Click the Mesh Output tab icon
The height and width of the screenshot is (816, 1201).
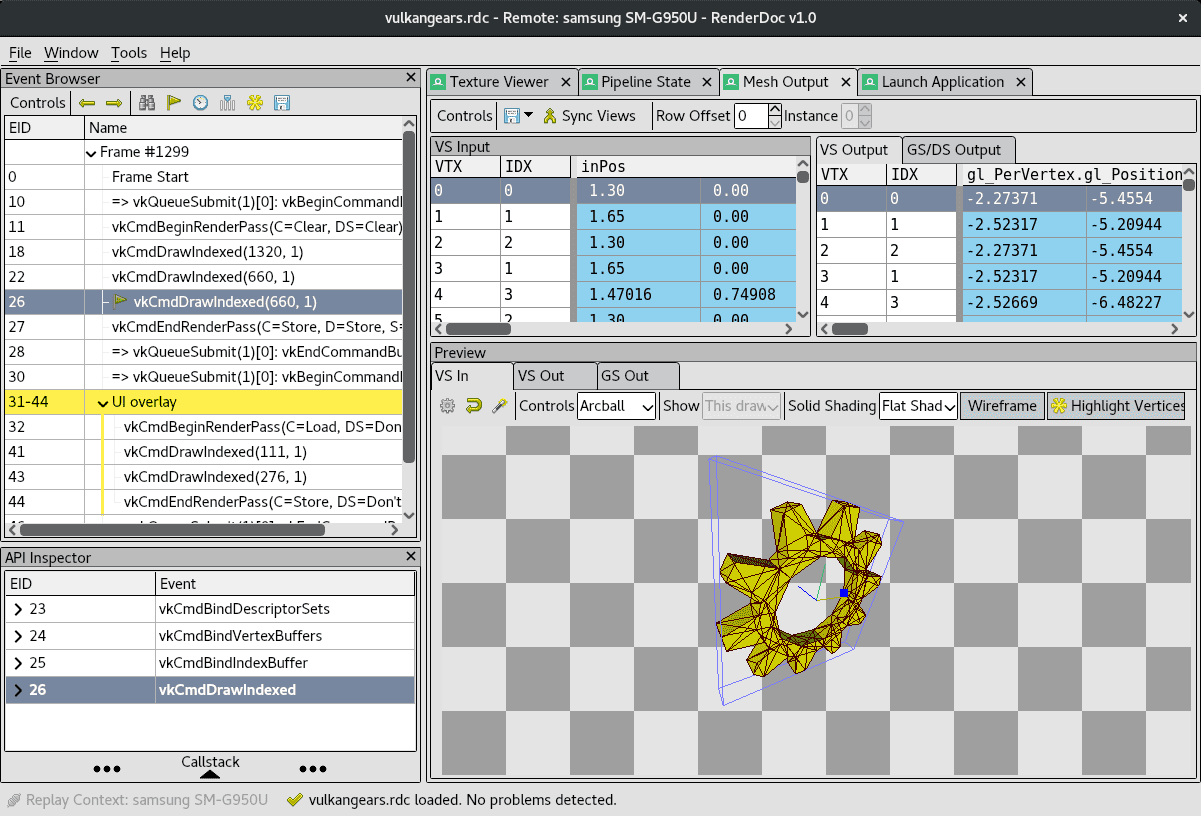pos(731,82)
